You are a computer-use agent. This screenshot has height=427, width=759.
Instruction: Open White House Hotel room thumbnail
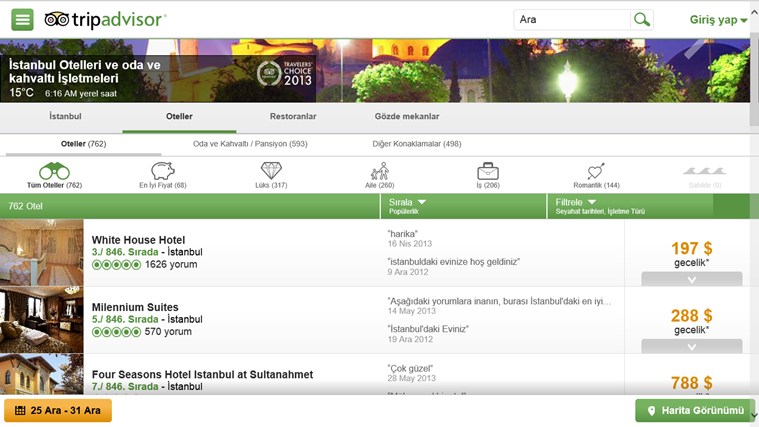[x=42, y=253]
